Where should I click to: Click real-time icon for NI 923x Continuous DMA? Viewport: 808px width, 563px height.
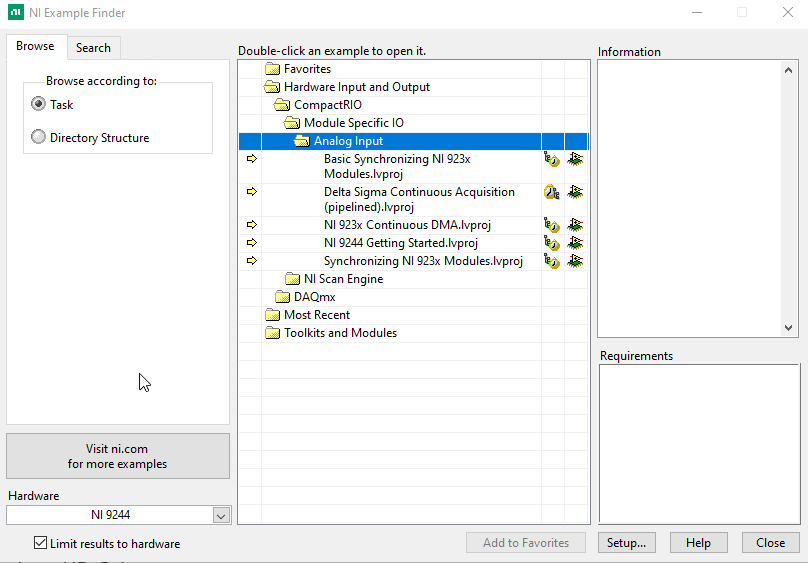tap(552, 225)
